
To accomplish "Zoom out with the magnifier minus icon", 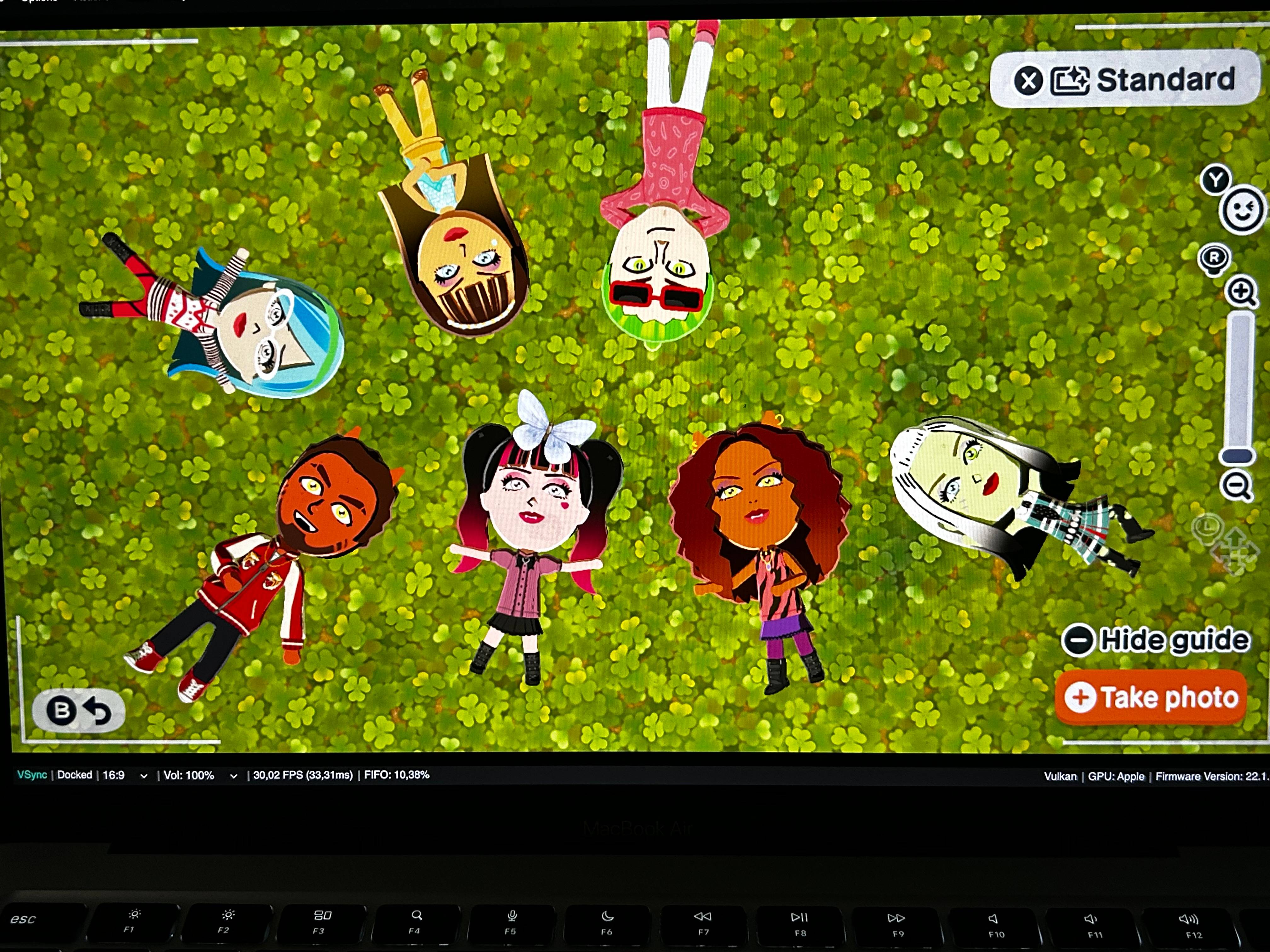I will click(x=1237, y=487).
